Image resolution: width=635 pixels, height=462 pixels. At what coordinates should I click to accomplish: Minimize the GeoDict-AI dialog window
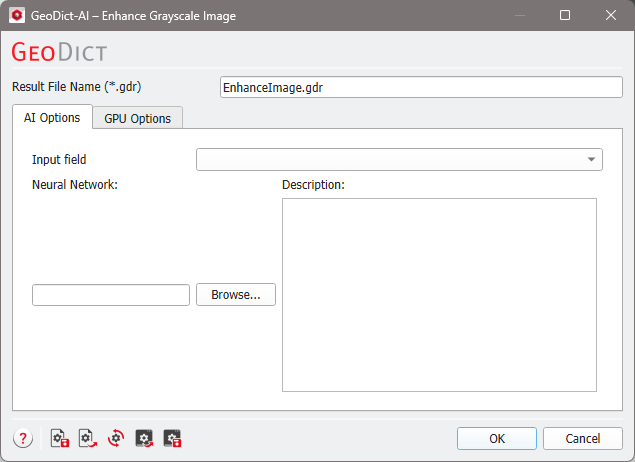tap(520, 15)
